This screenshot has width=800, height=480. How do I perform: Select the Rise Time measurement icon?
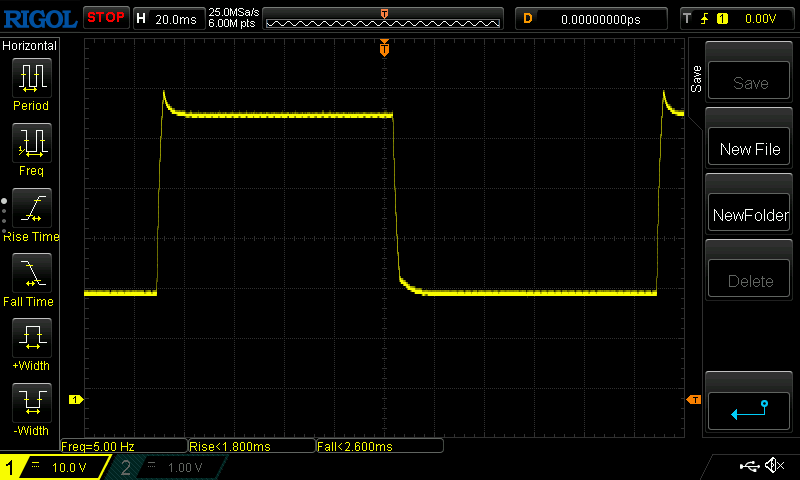tap(32, 208)
